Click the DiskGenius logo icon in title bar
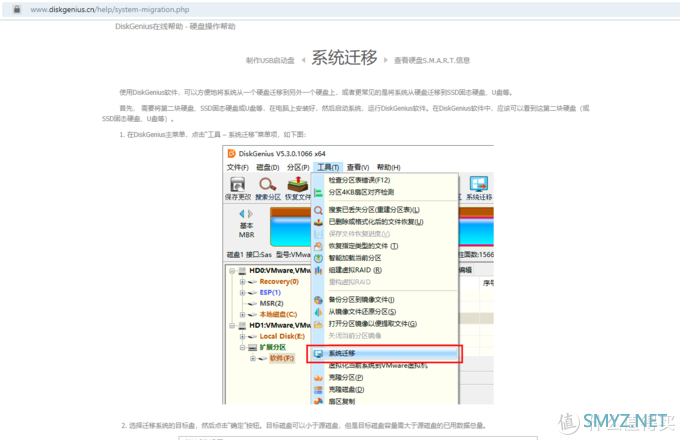 232,153
